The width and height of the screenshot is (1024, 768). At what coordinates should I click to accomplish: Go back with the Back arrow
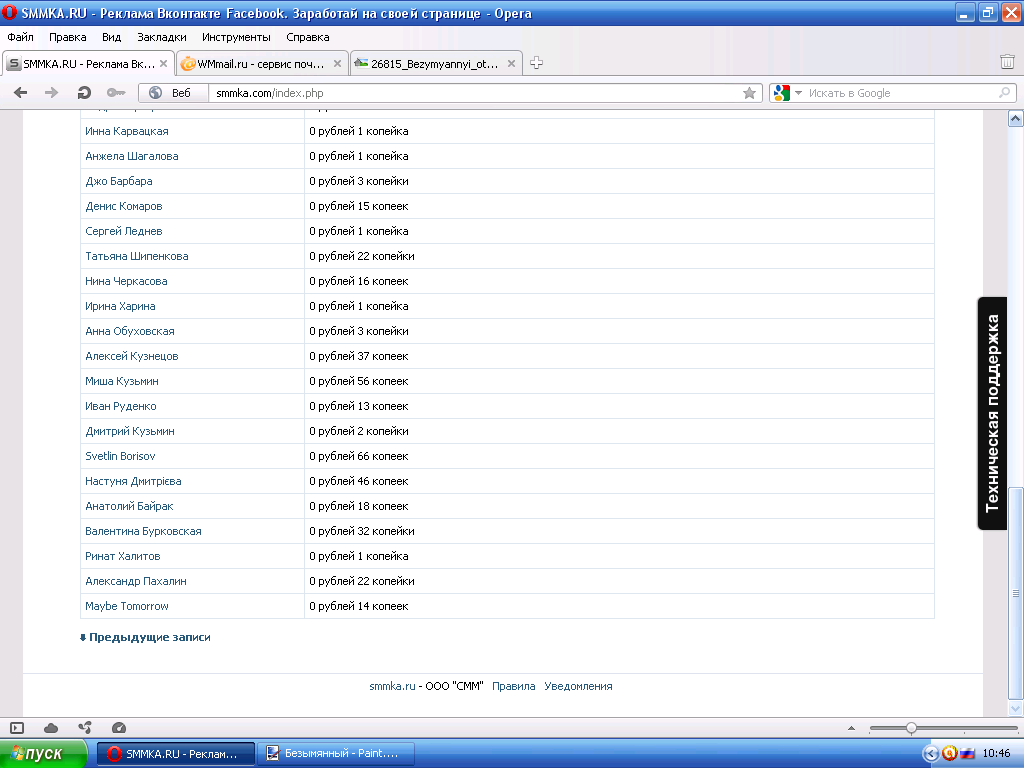[20, 93]
